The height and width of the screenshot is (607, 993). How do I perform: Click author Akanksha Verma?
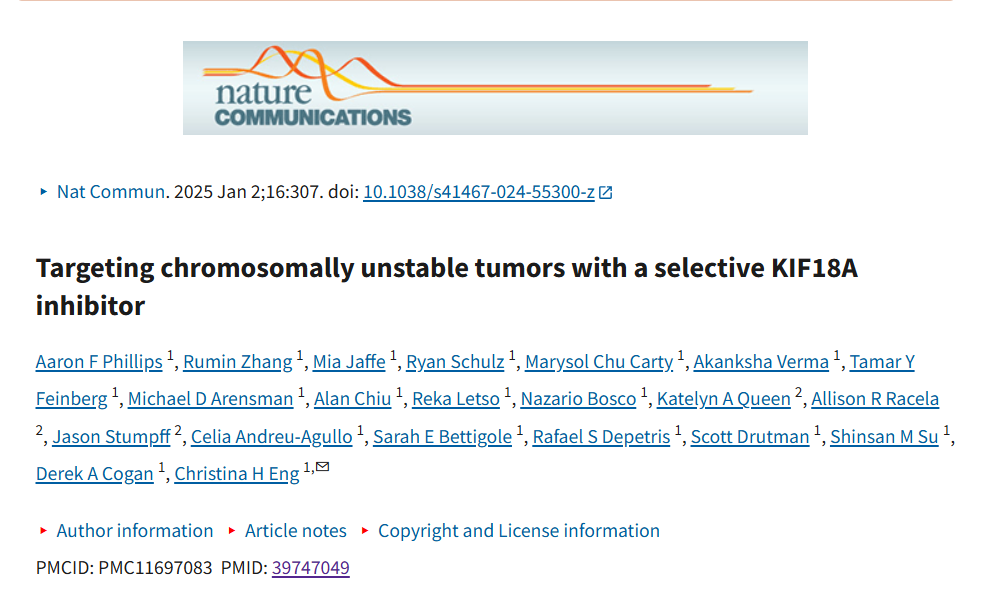click(x=761, y=362)
